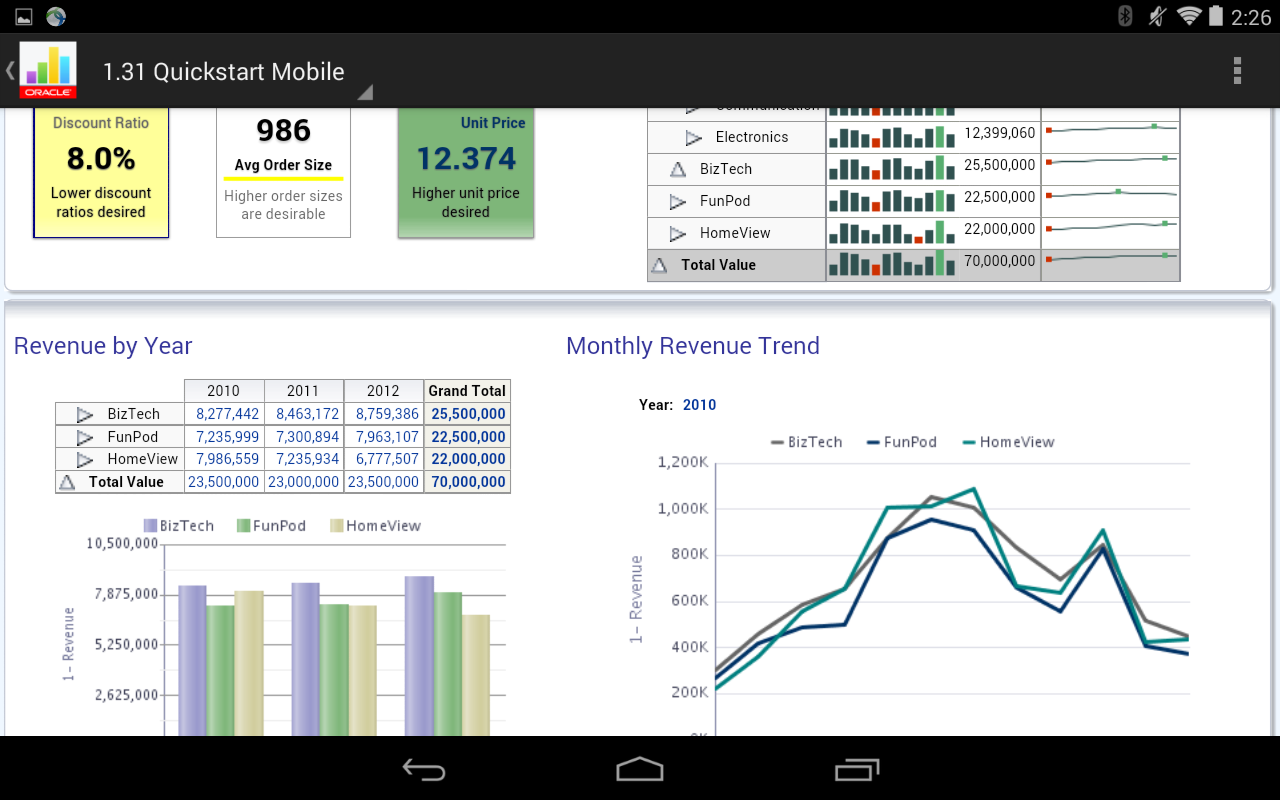Open HomeView 2010 revenue value 7,986,559
This screenshot has width=1280, height=800.
227,459
